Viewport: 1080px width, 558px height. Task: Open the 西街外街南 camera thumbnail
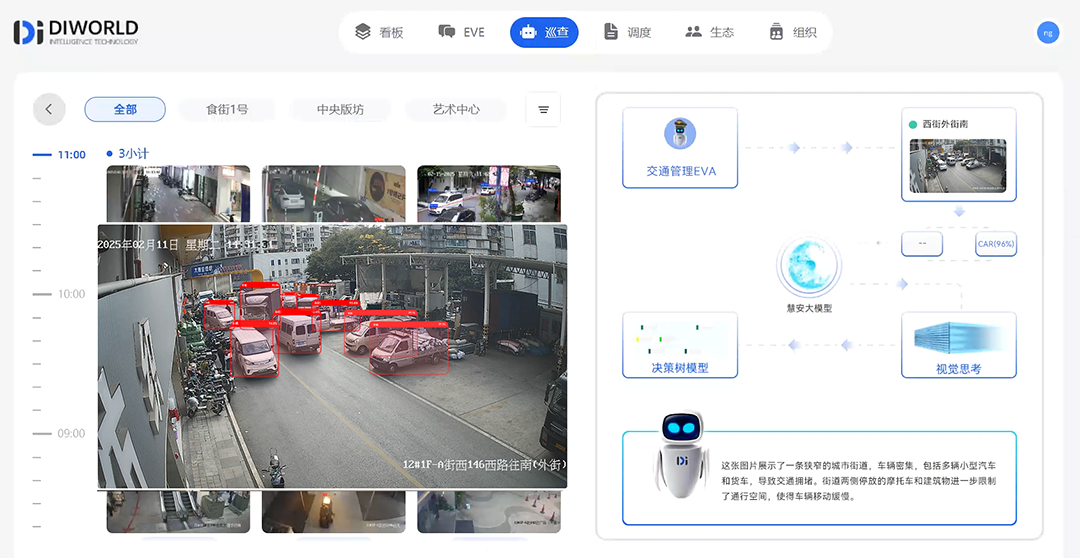[x=959, y=165]
